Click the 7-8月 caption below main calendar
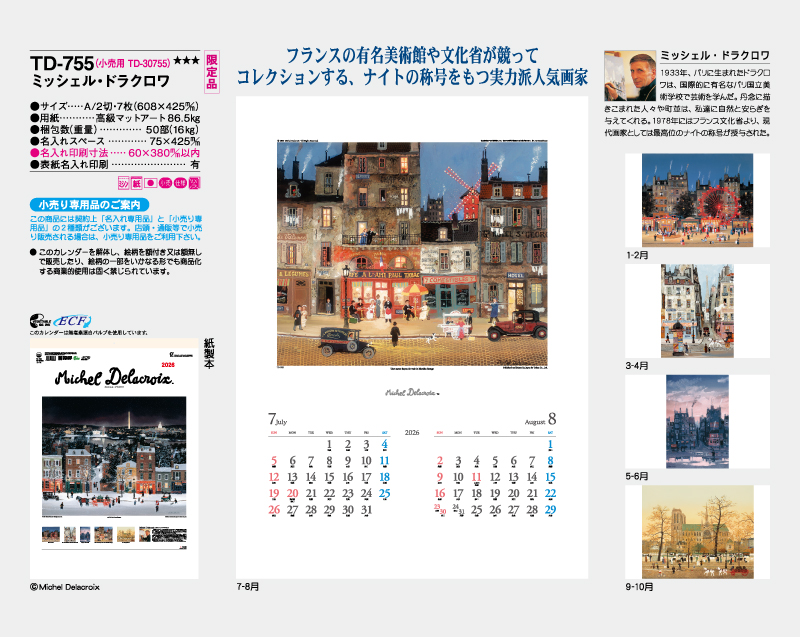Screen dimensions: 800x637 pos(248,587)
